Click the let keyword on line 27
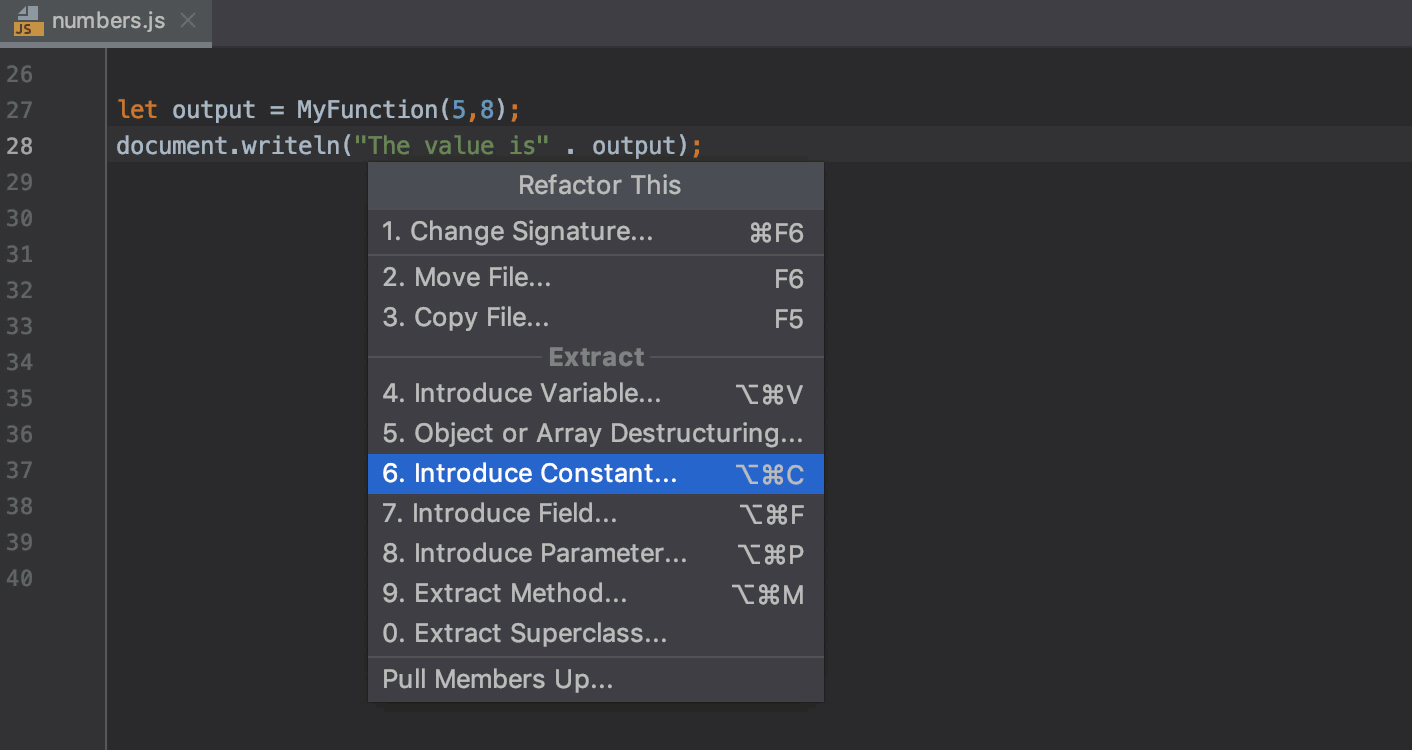The height and width of the screenshot is (750, 1412). pos(137,110)
